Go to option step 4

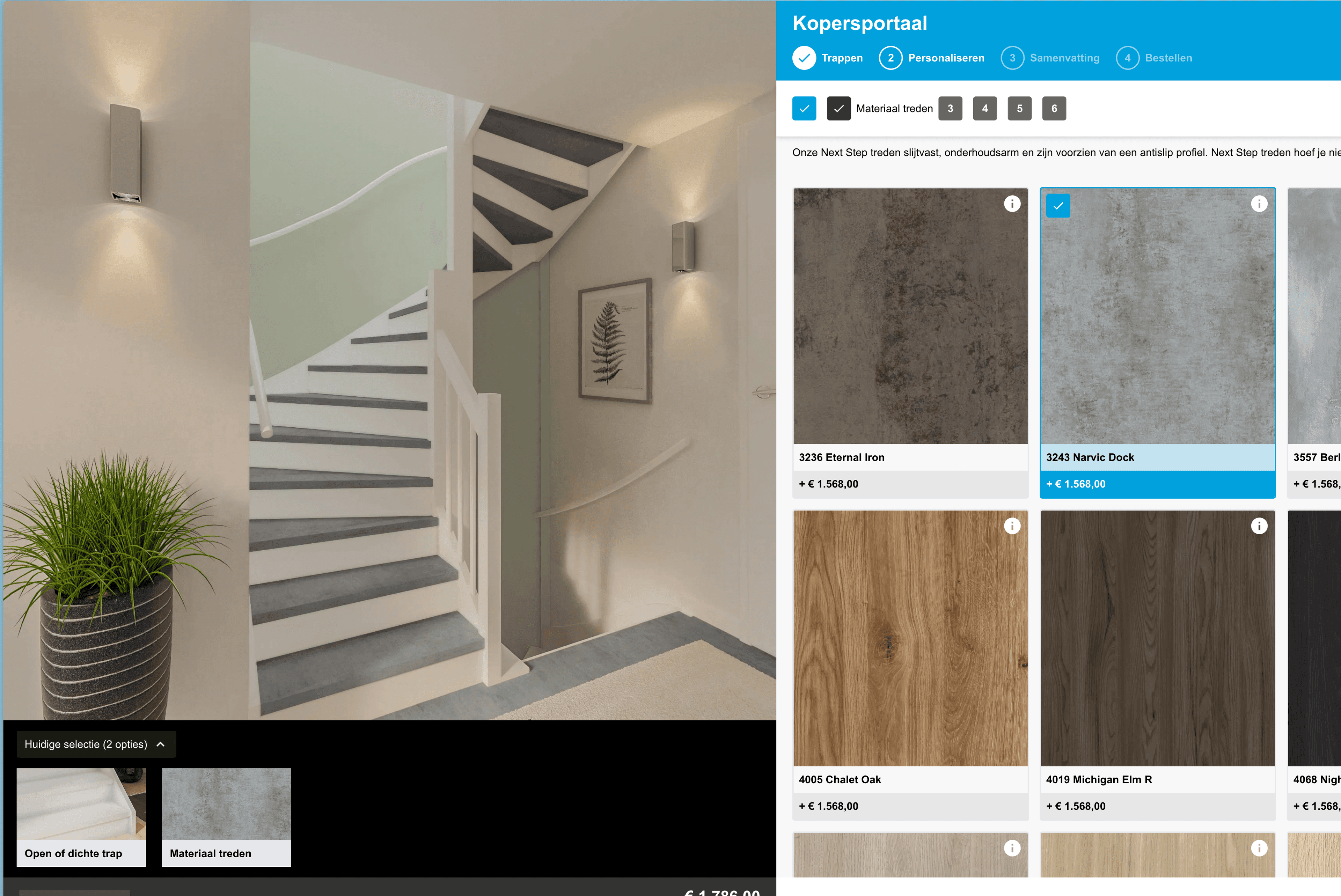click(x=984, y=109)
